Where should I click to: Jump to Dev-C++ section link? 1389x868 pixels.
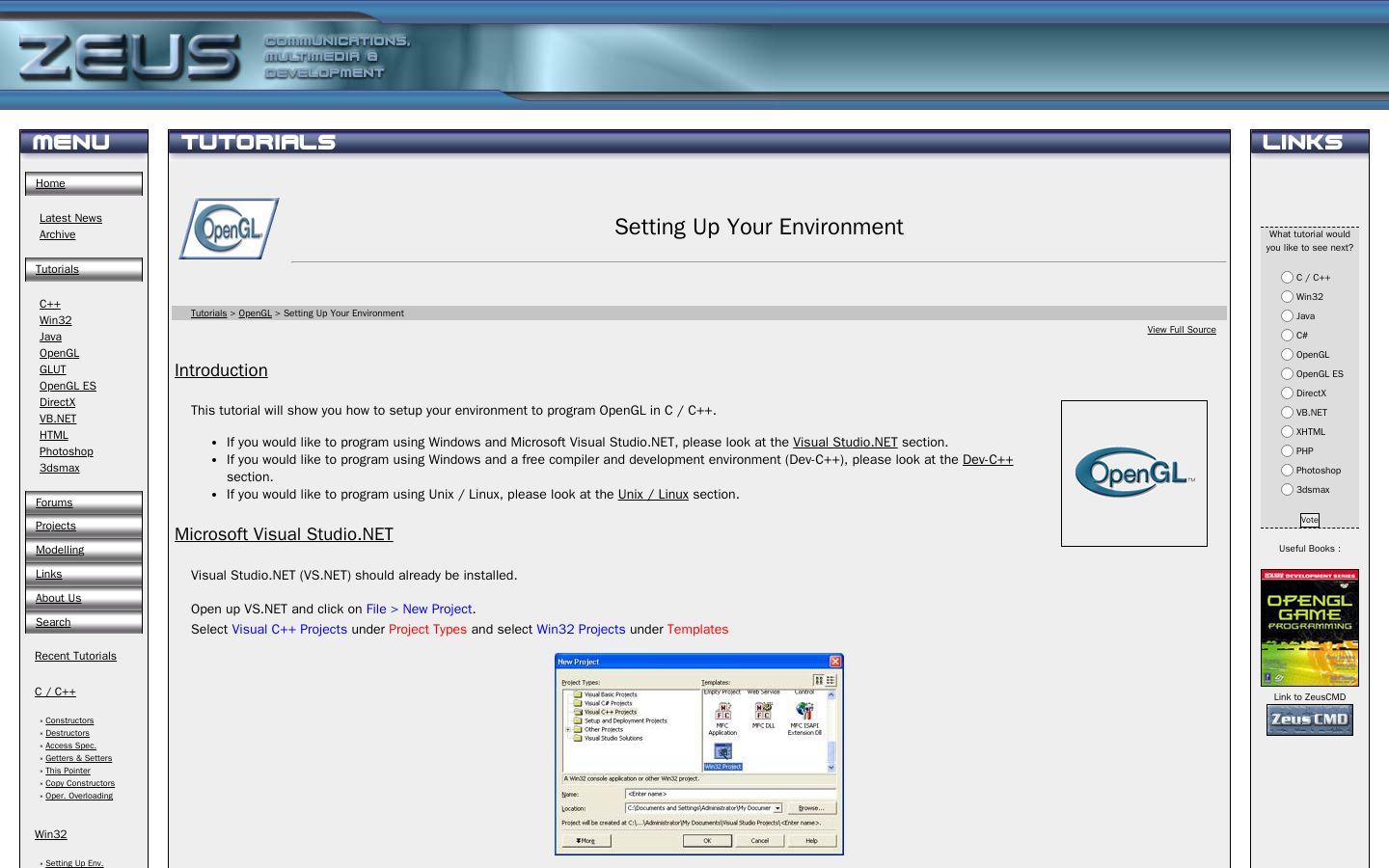(x=988, y=460)
